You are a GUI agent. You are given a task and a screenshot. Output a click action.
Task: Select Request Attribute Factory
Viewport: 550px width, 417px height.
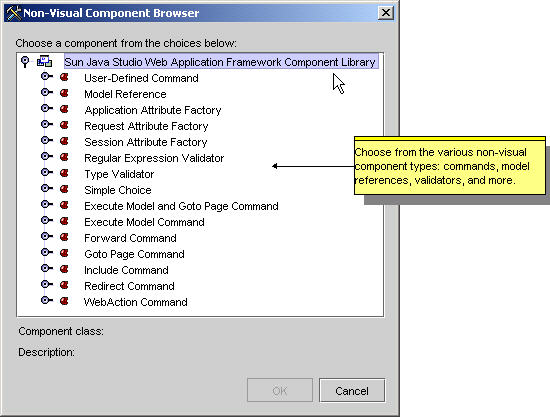click(x=146, y=126)
